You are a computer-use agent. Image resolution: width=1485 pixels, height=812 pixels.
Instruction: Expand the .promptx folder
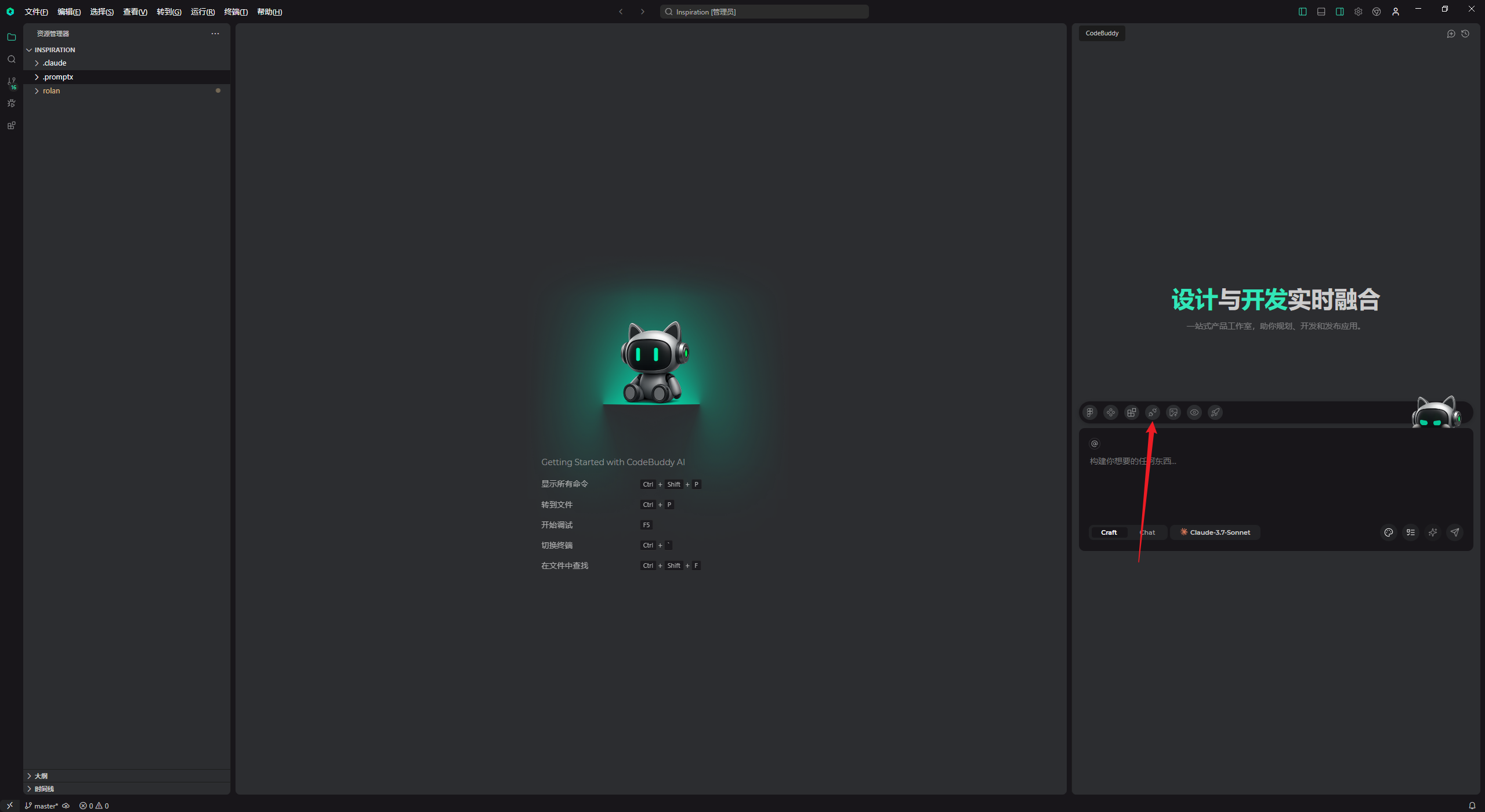[126, 77]
